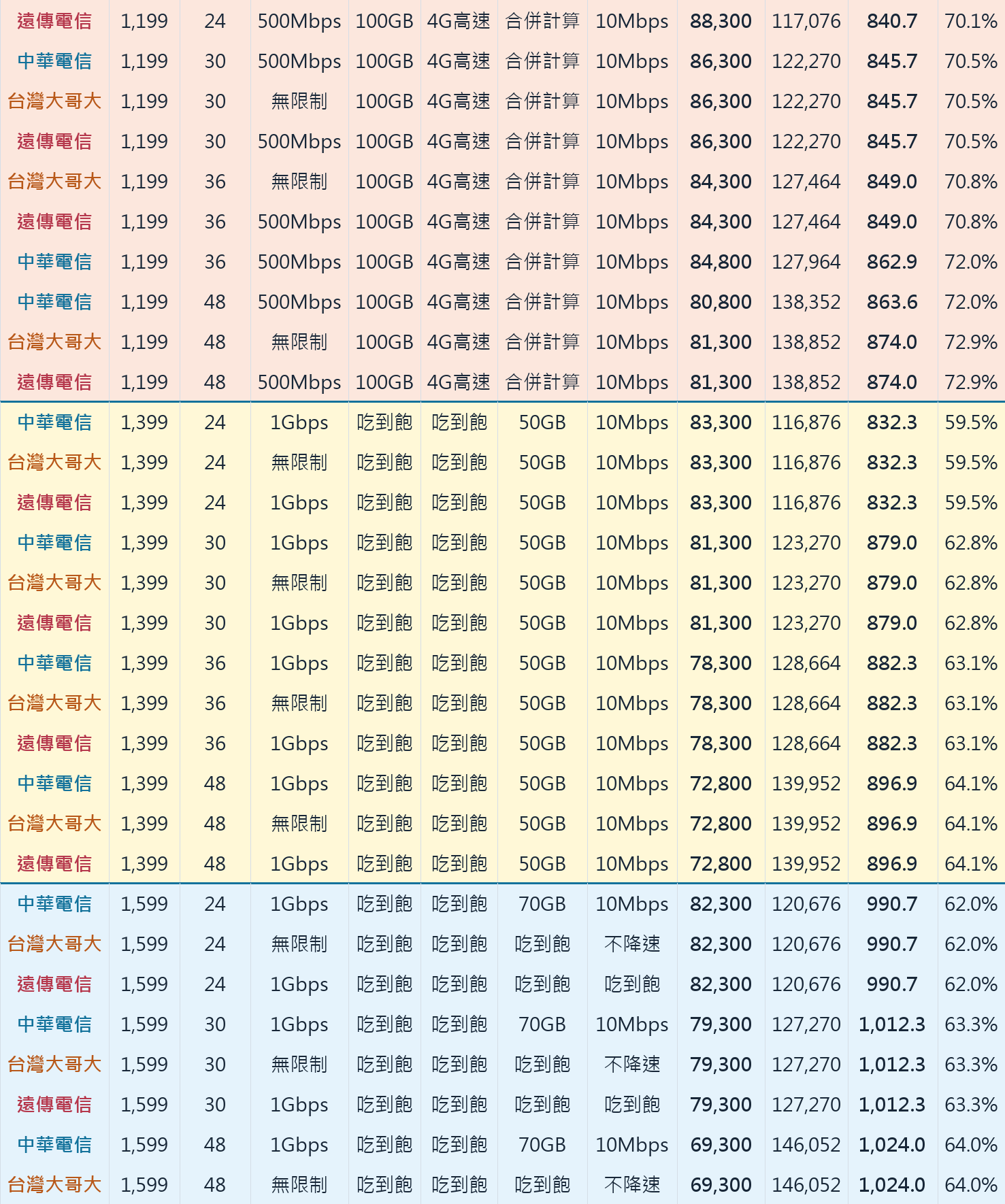Select 不降速 cell in 1,599 48-month row
The image size is (1005, 1204).
[632, 1185]
